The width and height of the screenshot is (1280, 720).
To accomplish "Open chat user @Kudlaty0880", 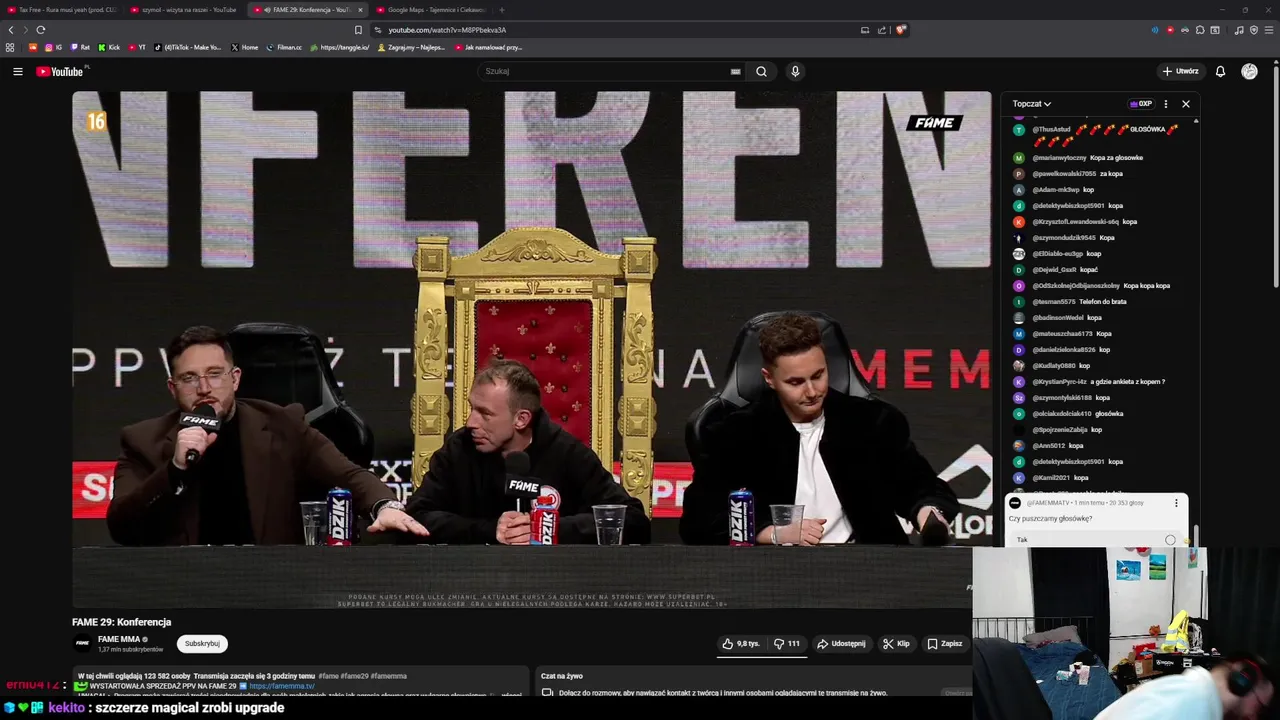I will [1054, 366].
